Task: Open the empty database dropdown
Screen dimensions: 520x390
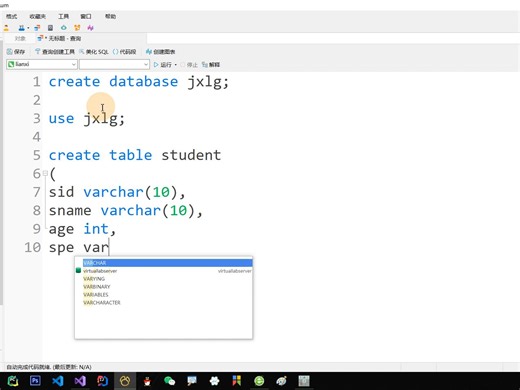Action: (114, 64)
